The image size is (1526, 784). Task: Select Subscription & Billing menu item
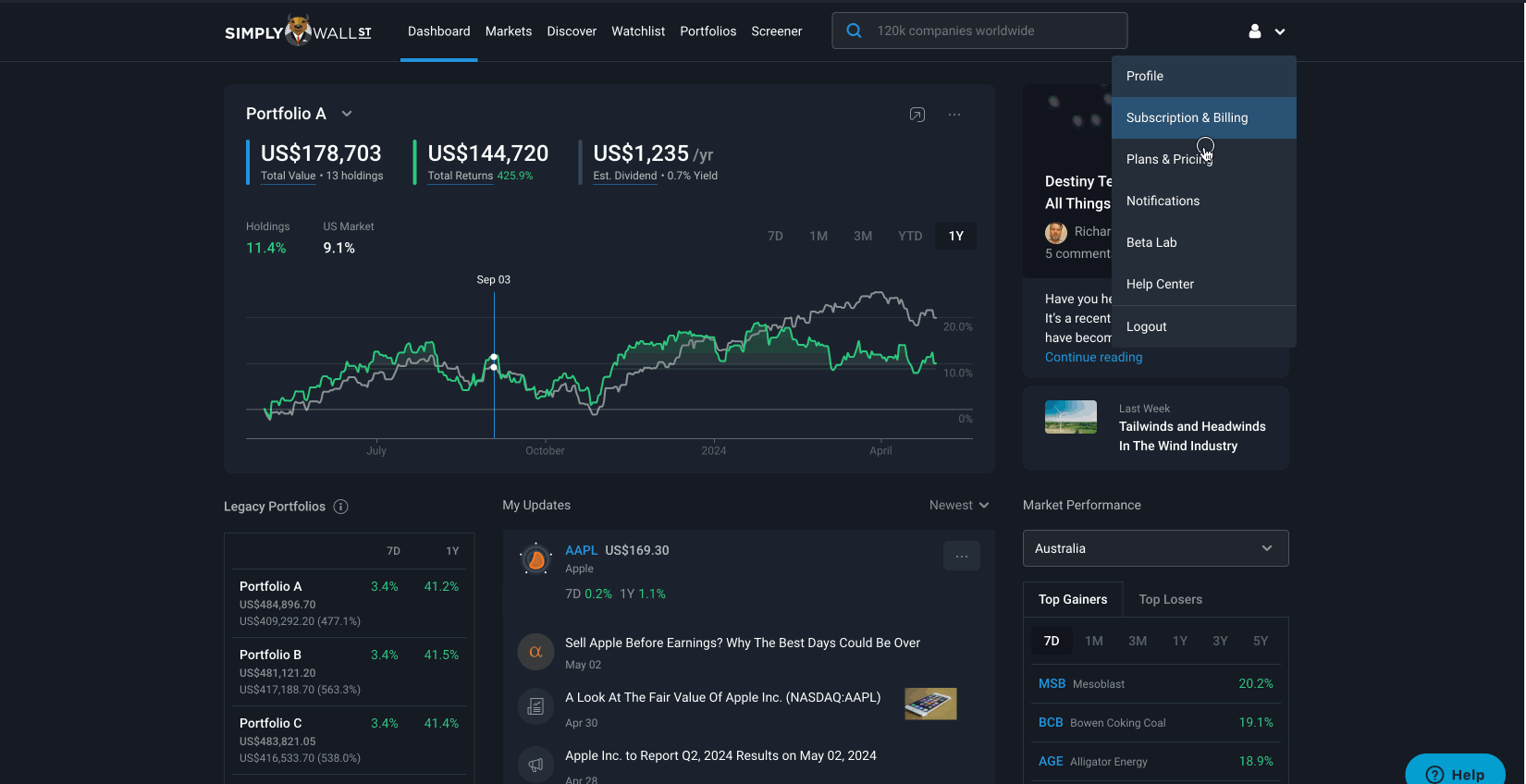[1204, 117]
